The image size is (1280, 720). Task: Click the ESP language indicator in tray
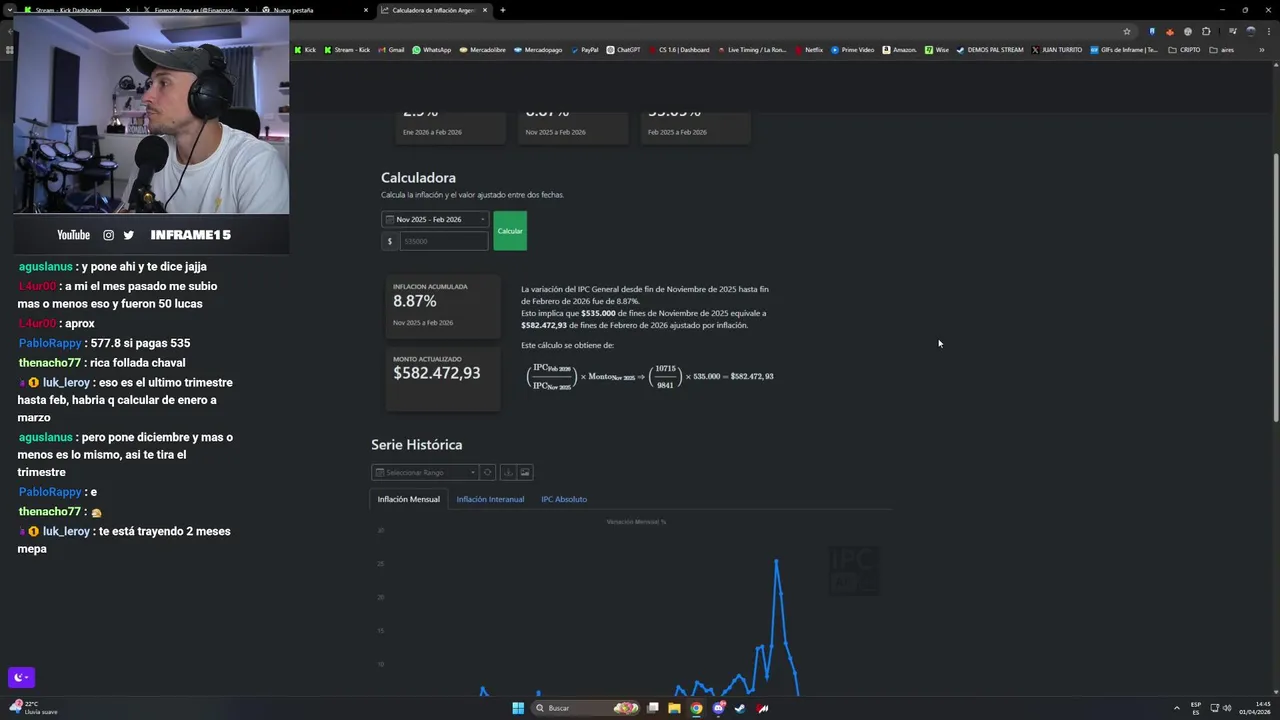(x=1196, y=708)
